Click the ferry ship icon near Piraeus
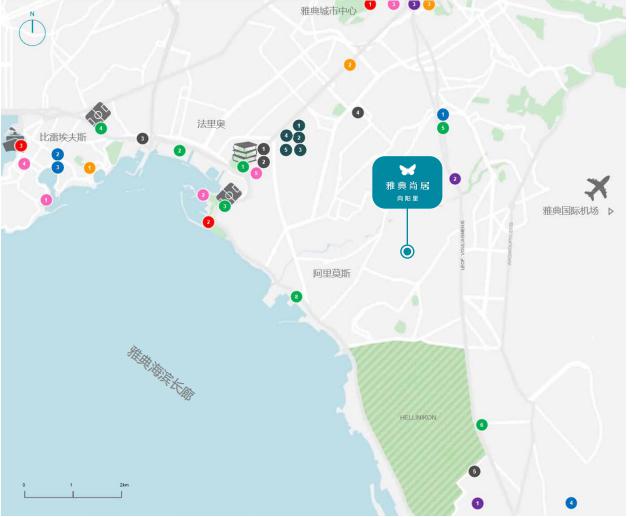The width and height of the screenshot is (634, 517). 13,140
